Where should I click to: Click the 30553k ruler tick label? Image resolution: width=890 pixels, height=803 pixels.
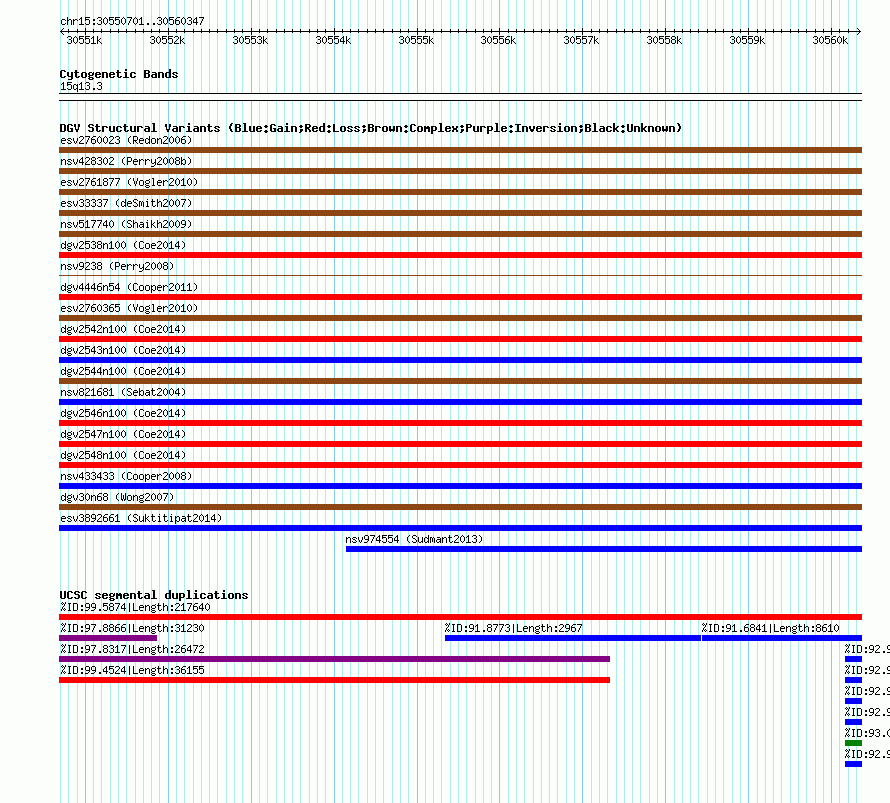coord(250,40)
